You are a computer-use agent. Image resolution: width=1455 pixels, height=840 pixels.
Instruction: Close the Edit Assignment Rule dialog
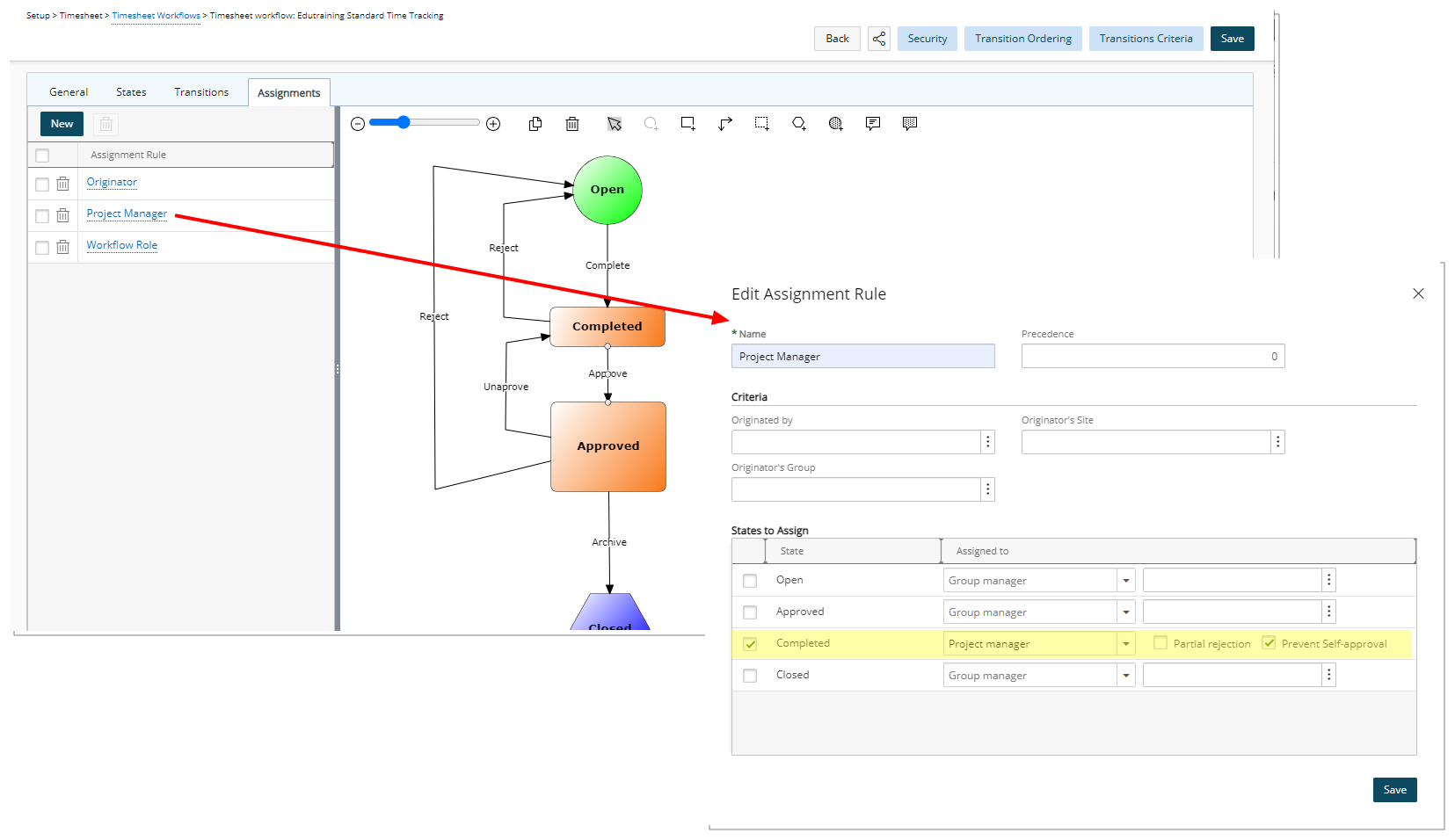(1418, 293)
